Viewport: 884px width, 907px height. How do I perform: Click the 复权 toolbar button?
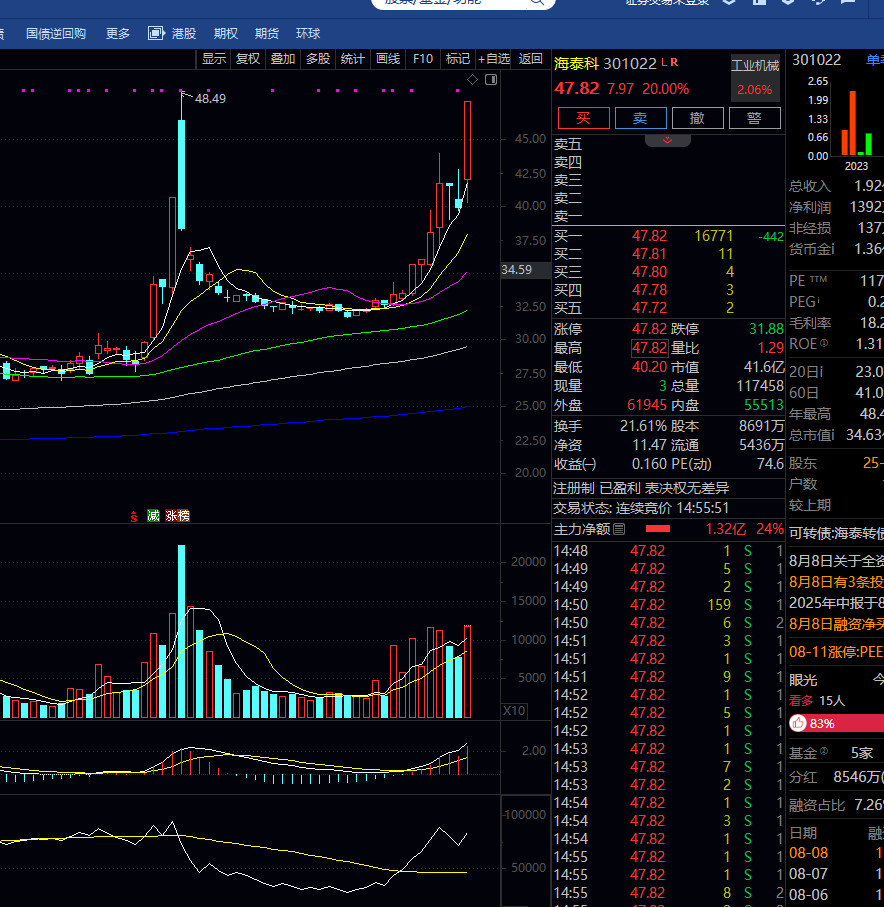point(248,59)
